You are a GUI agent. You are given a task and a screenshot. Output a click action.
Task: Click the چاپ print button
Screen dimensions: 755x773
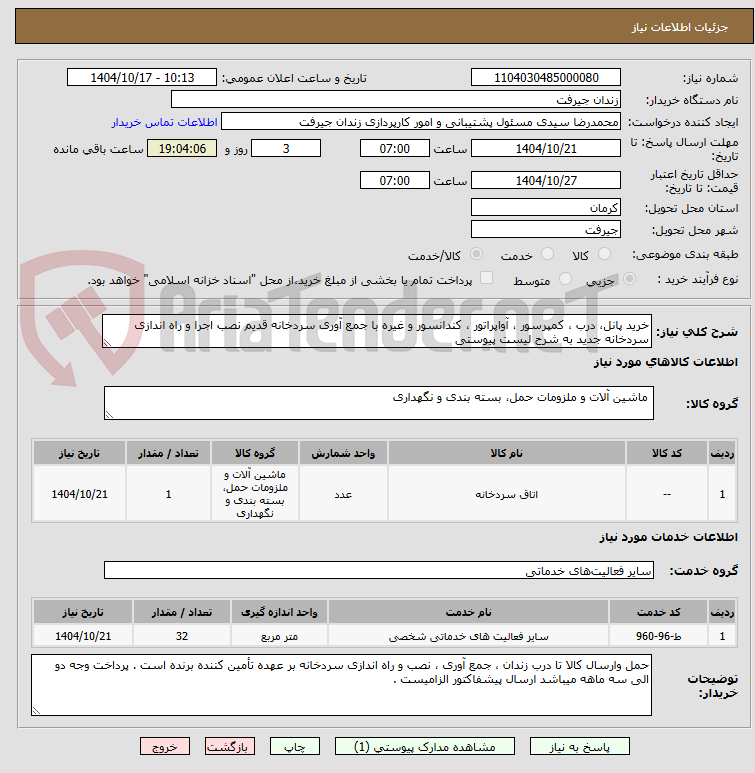point(294,746)
